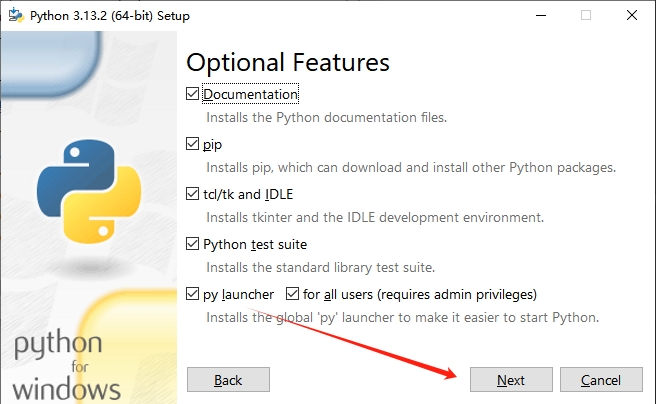The height and width of the screenshot is (404, 656).
Task: Disable the Python test suite checkbox
Action: [192, 244]
